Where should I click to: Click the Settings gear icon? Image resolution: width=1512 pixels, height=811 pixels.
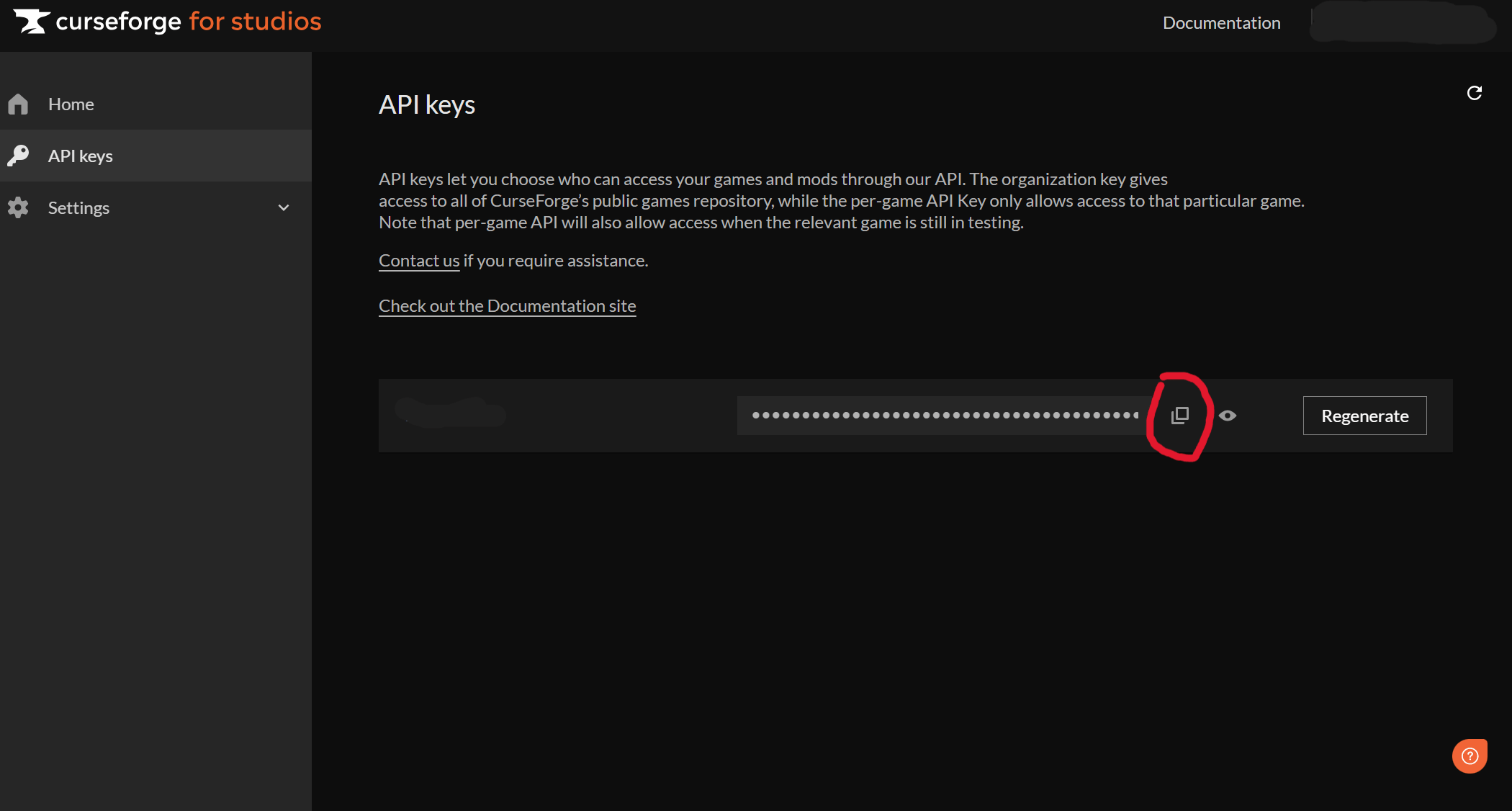point(19,208)
